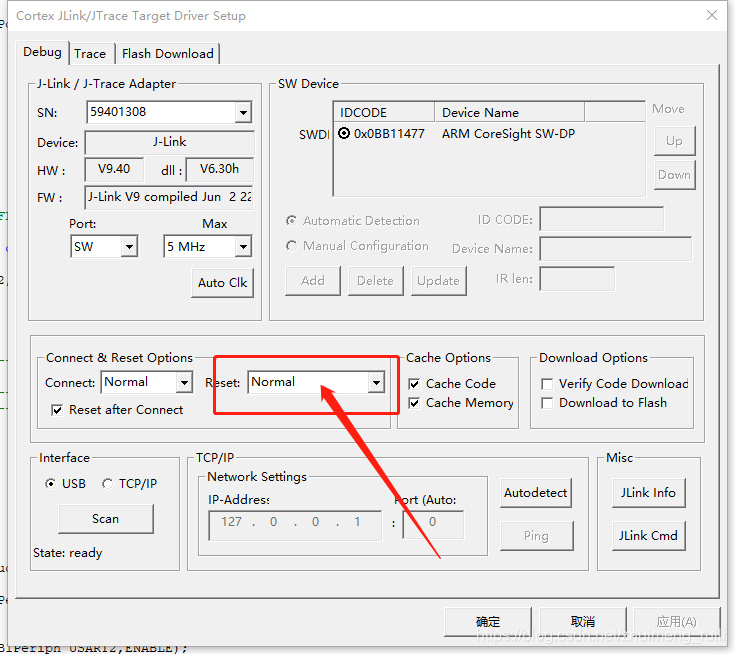Viewport: 735px width, 654px height.
Task: Expand the SN serial number dropdown
Action: coord(243,113)
